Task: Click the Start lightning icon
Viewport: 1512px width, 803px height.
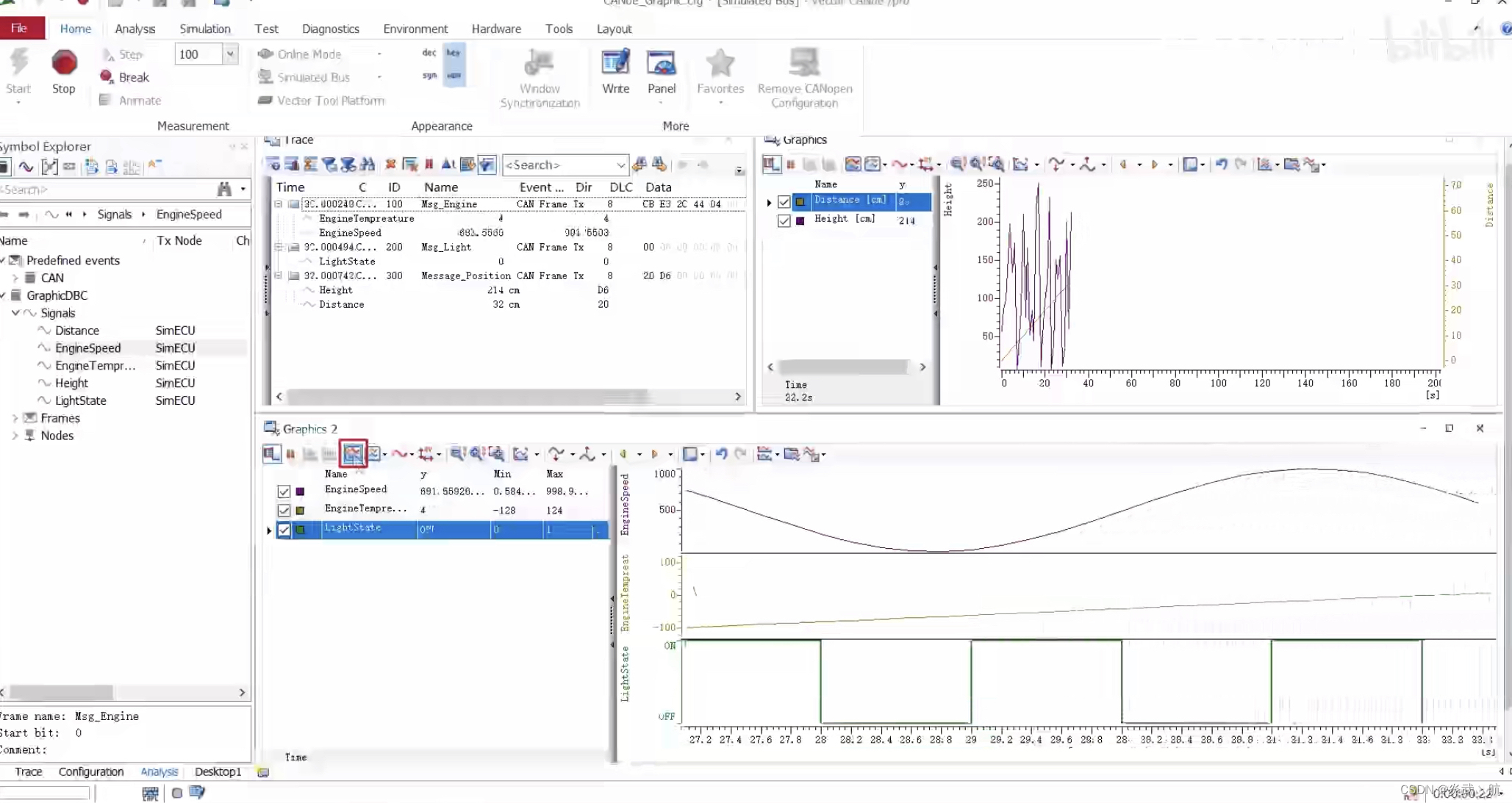Action: pos(18,62)
